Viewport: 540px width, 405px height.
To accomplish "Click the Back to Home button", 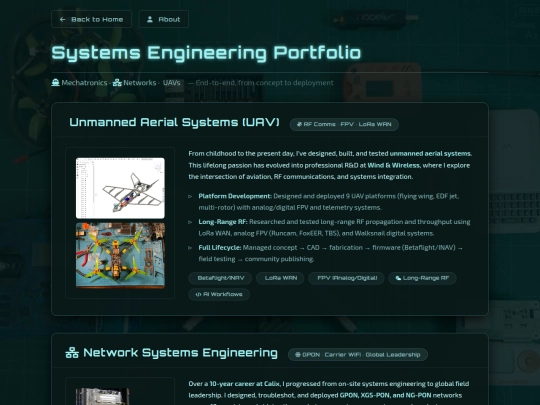I will click(91, 19).
